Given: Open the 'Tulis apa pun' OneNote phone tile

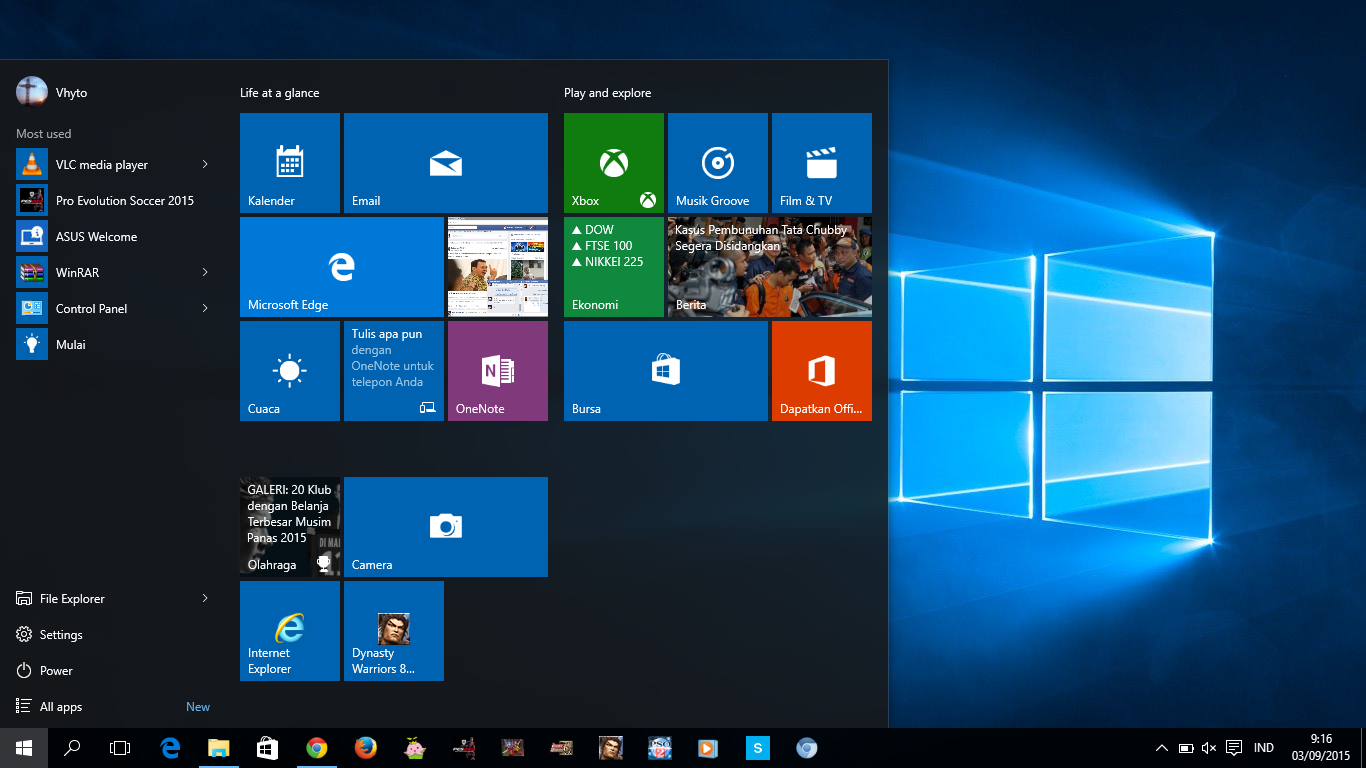Looking at the screenshot, I should point(394,371).
